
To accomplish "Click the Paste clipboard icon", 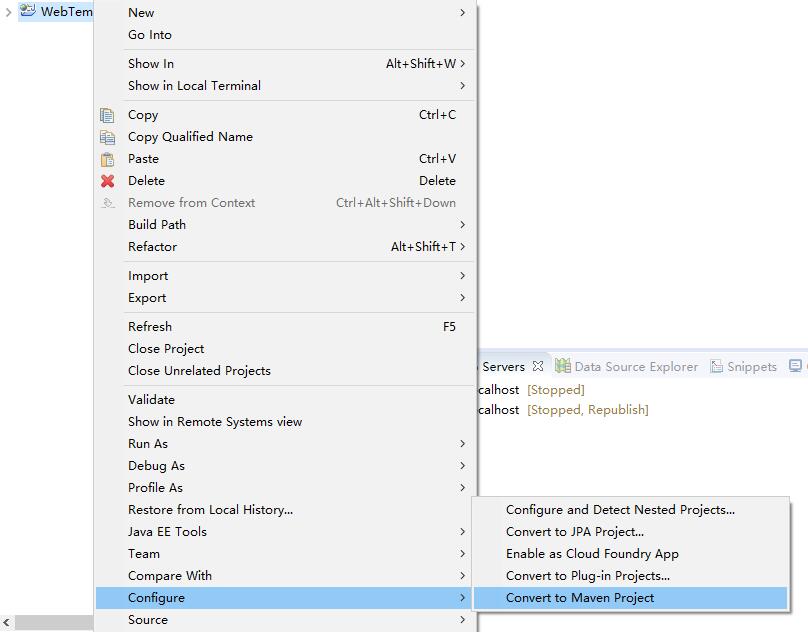I will tap(107, 159).
